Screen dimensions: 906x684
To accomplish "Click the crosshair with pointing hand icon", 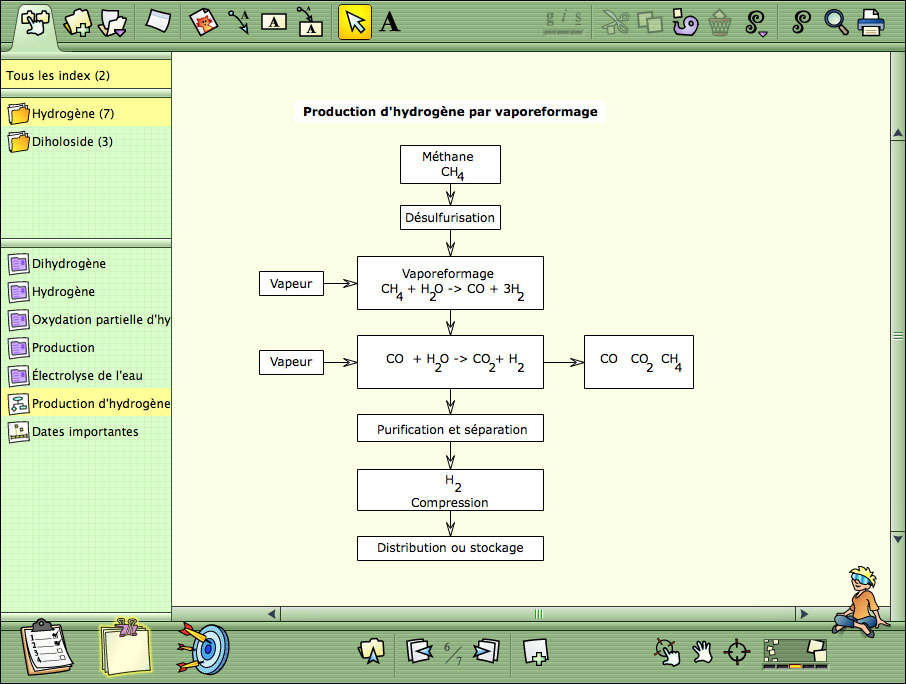I will pos(667,652).
